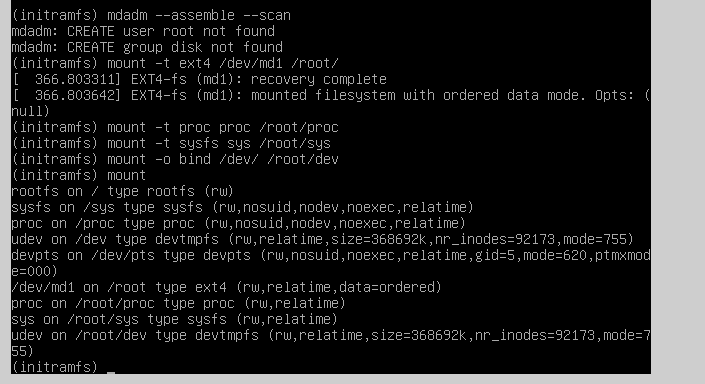This screenshot has width=705, height=384.
Task: Click the 'sys on /root/sys type sysfs' line
Action: click(x=174, y=320)
